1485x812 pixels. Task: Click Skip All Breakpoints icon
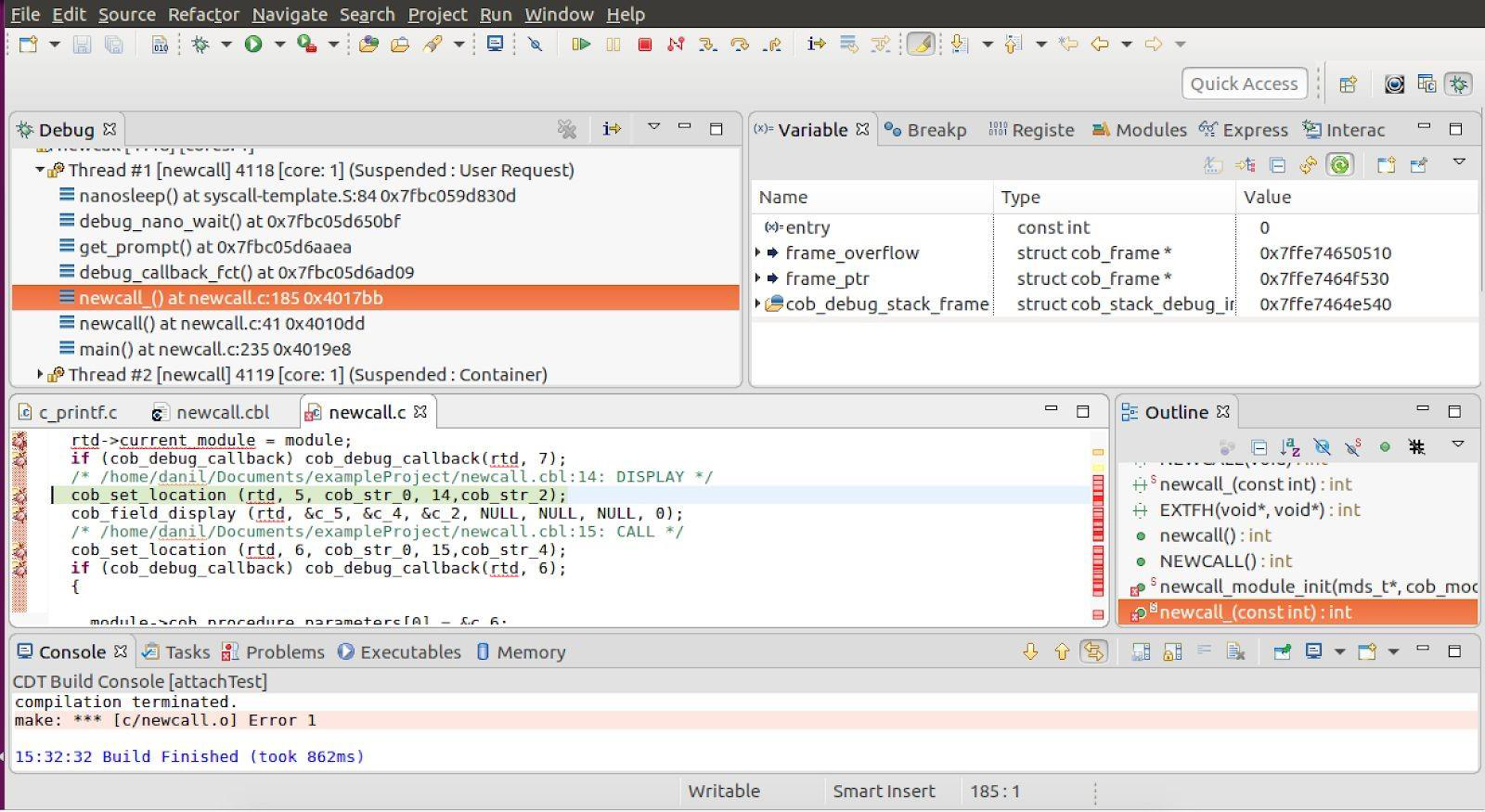(535, 44)
